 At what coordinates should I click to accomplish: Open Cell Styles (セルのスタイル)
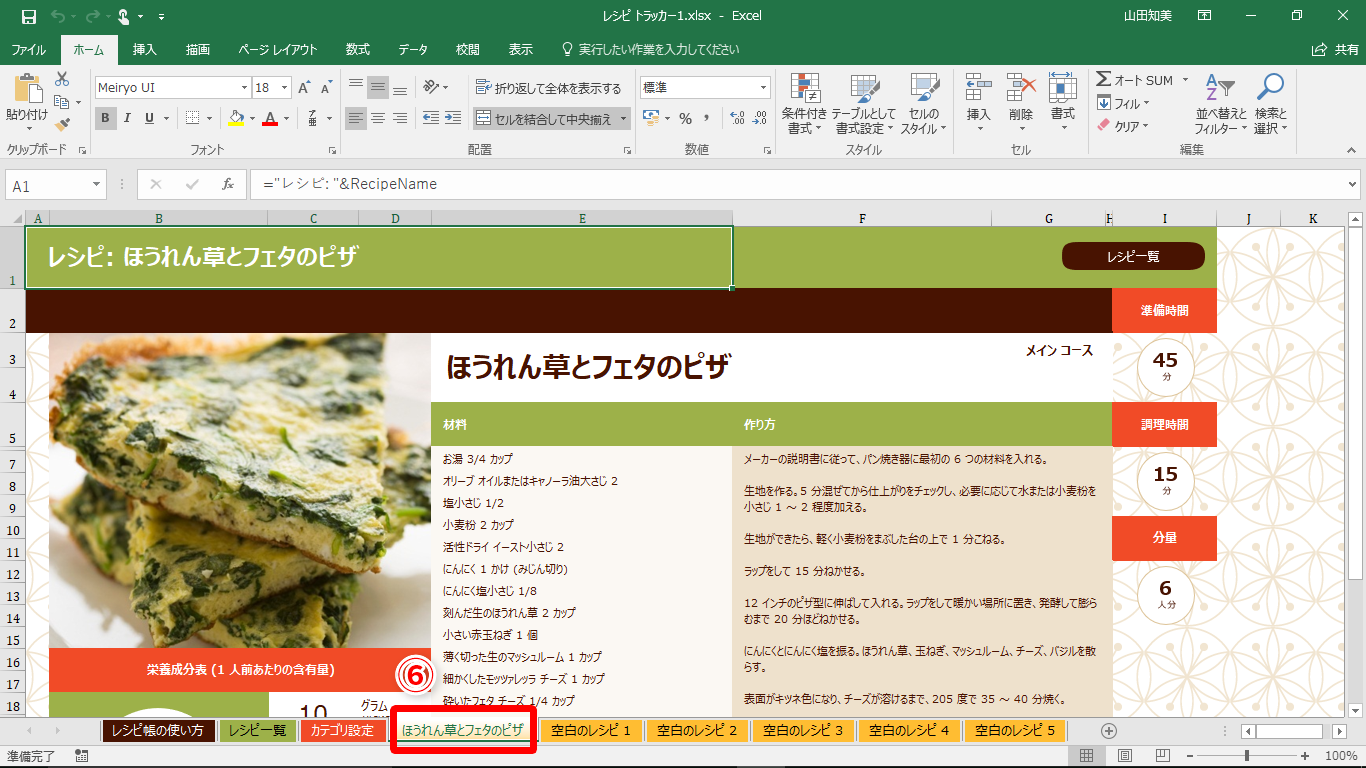[925, 104]
